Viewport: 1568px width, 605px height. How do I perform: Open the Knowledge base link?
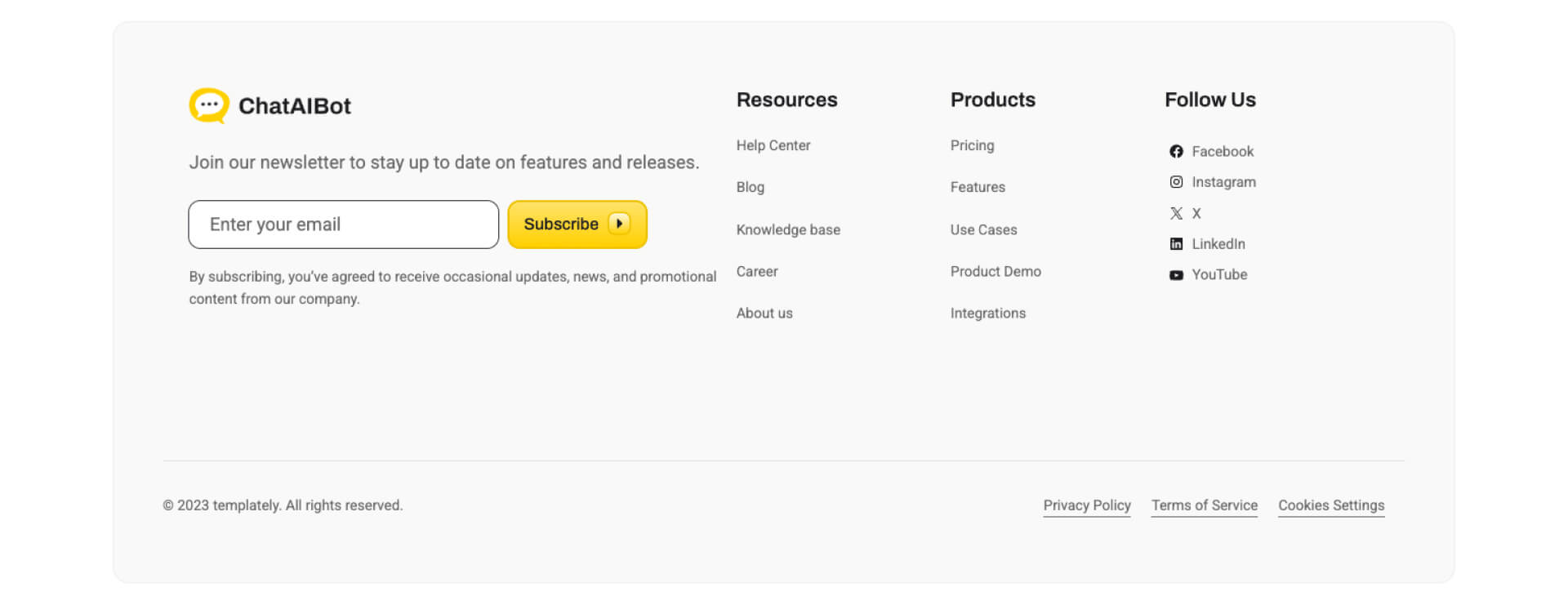(x=788, y=229)
